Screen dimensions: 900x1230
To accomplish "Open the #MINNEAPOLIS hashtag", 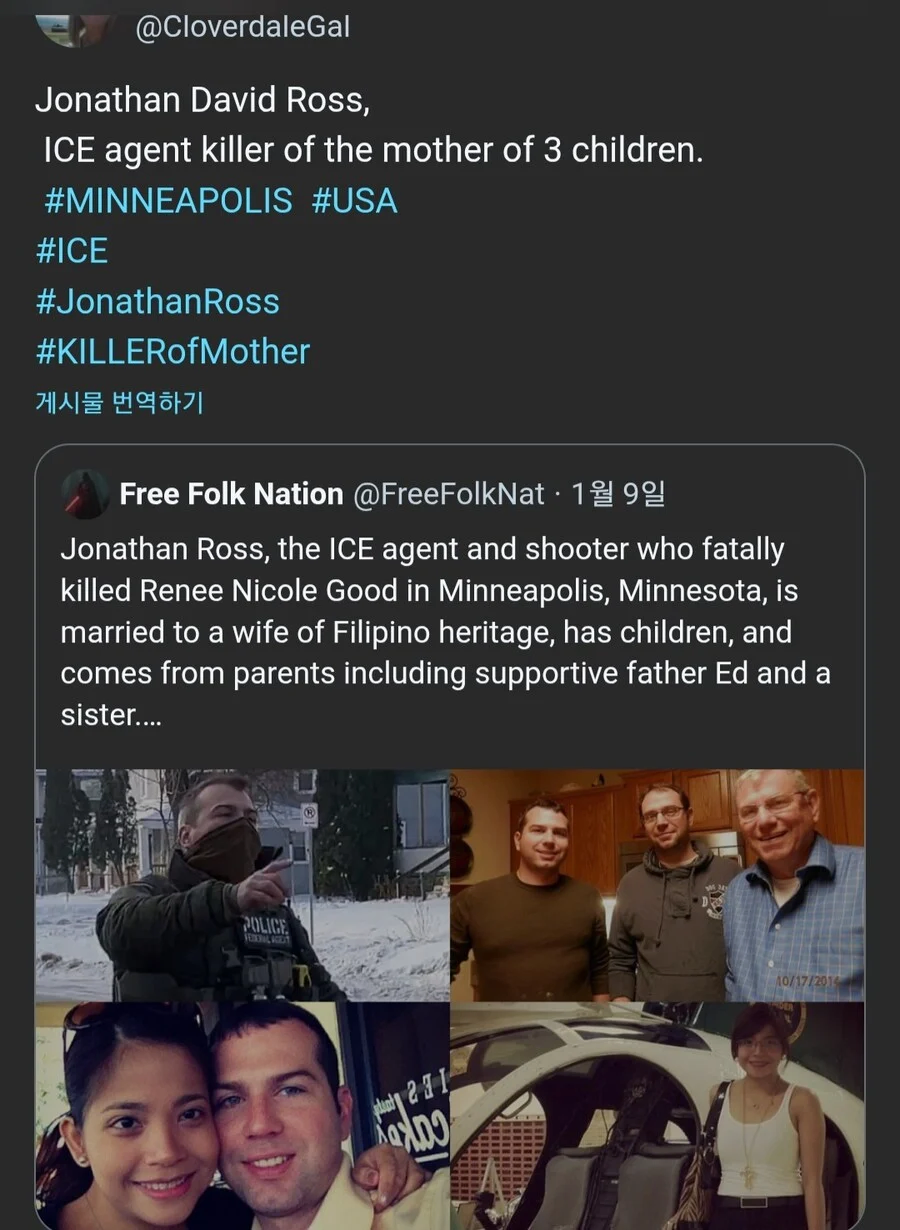I will pyautogui.click(x=168, y=201).
